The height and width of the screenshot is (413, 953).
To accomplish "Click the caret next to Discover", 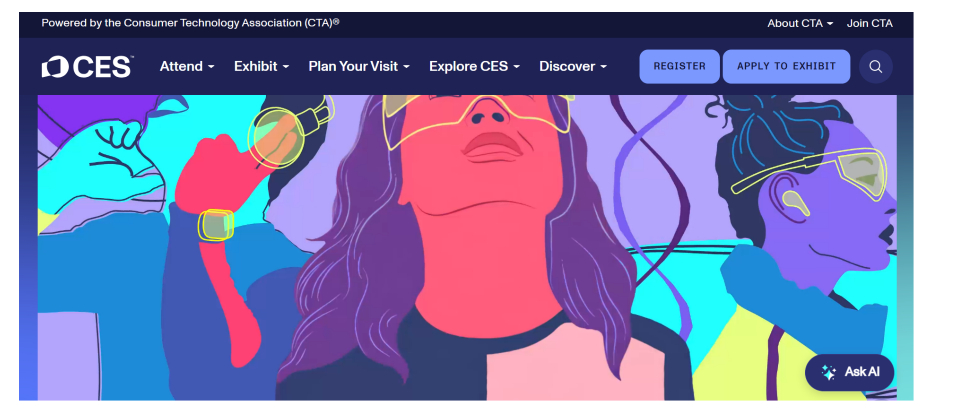I will [x=603, y=67].
